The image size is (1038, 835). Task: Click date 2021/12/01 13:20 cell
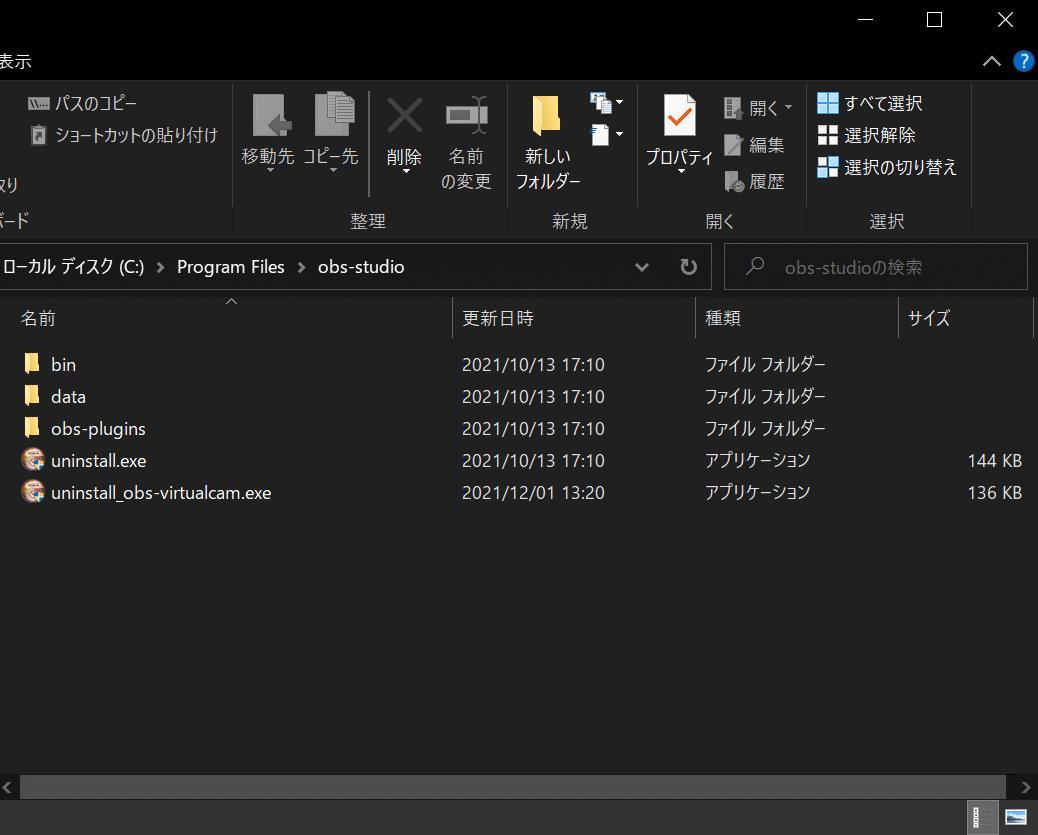click(x=533, y=493)
